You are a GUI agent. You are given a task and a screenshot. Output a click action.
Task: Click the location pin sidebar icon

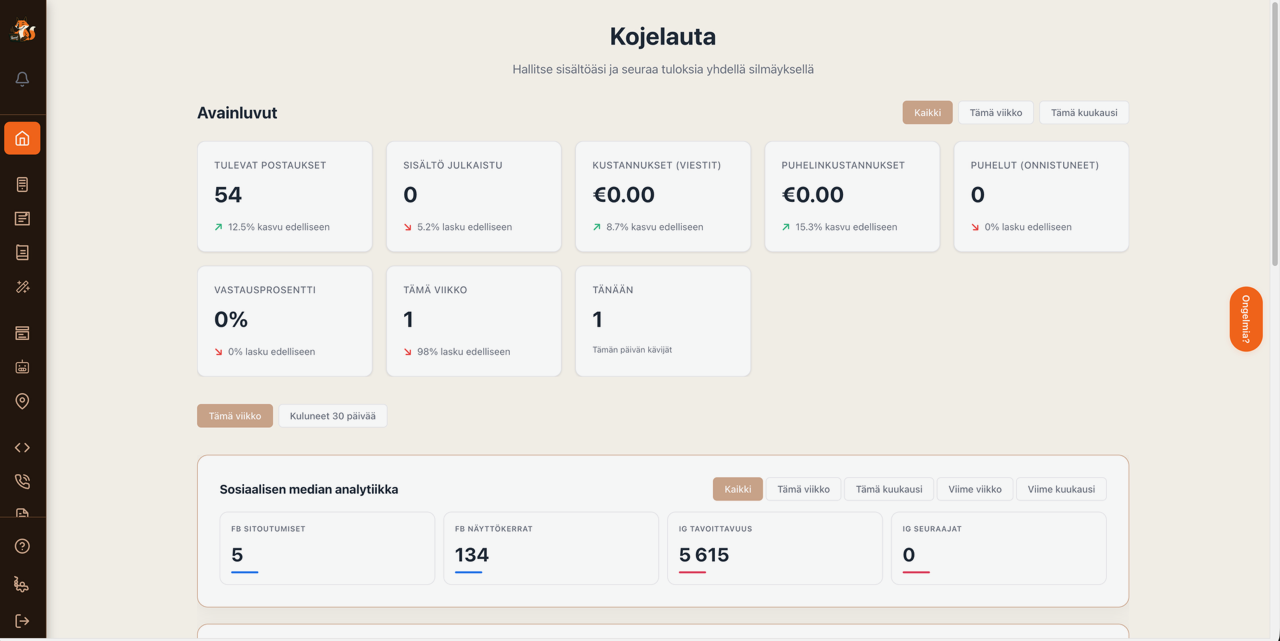pos(22,401)
